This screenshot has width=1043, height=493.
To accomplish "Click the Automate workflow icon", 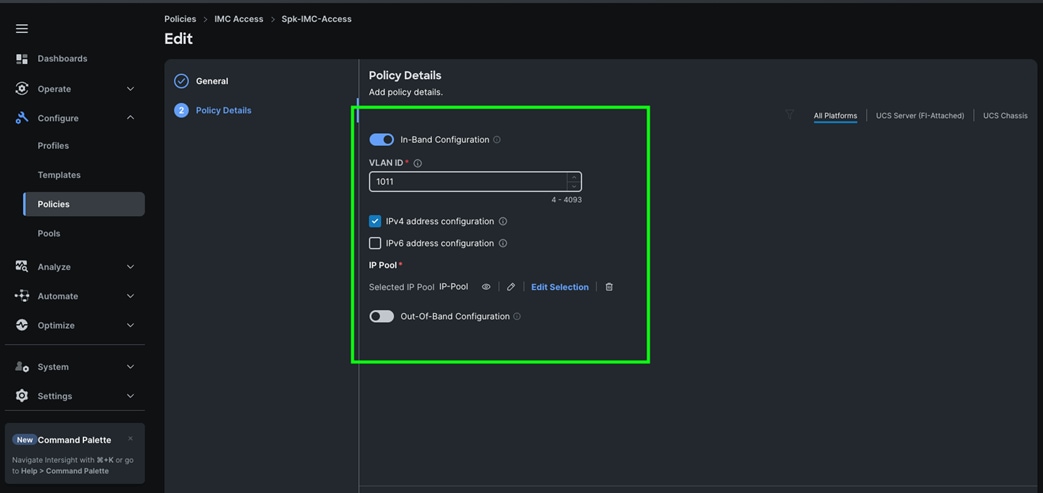I will coord(22,296).
